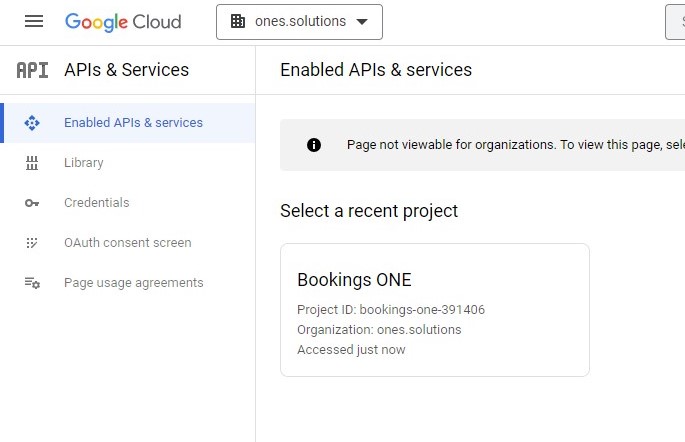
Task: Open the Bookings ONE project card
Action: [434, 310]
